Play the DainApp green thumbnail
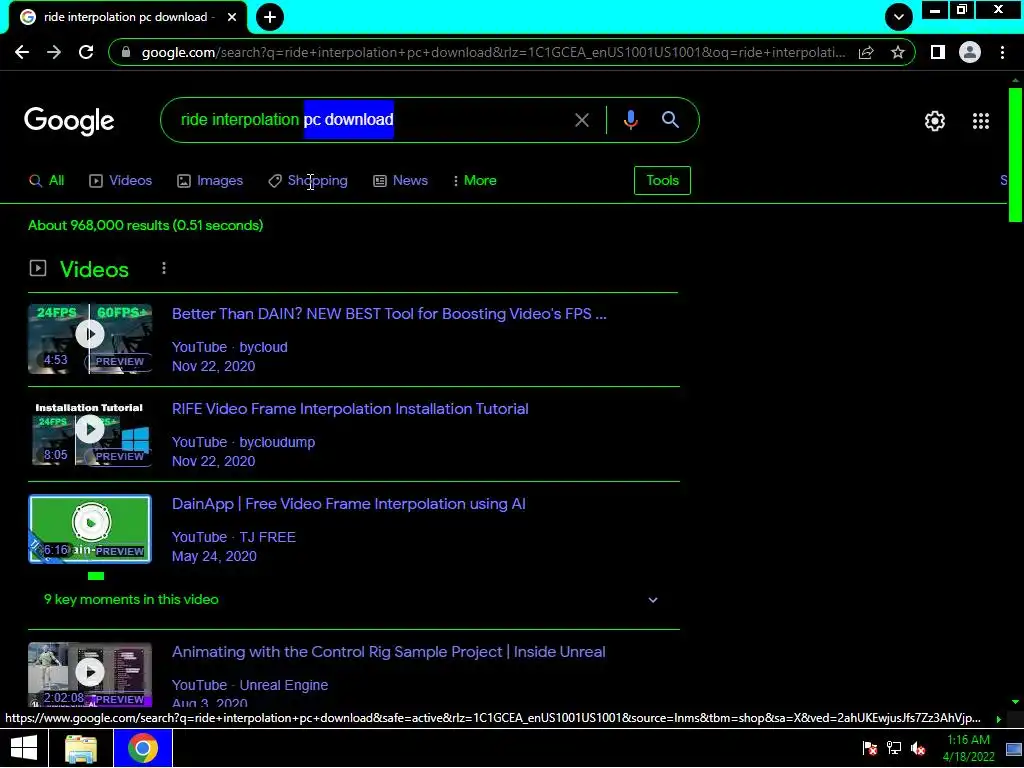 pos(90,529)
